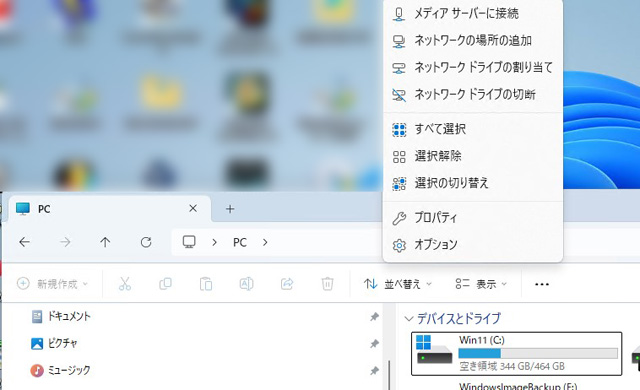
Task: Select 選択解除 menu entry
Action: (x=473, y=156)
